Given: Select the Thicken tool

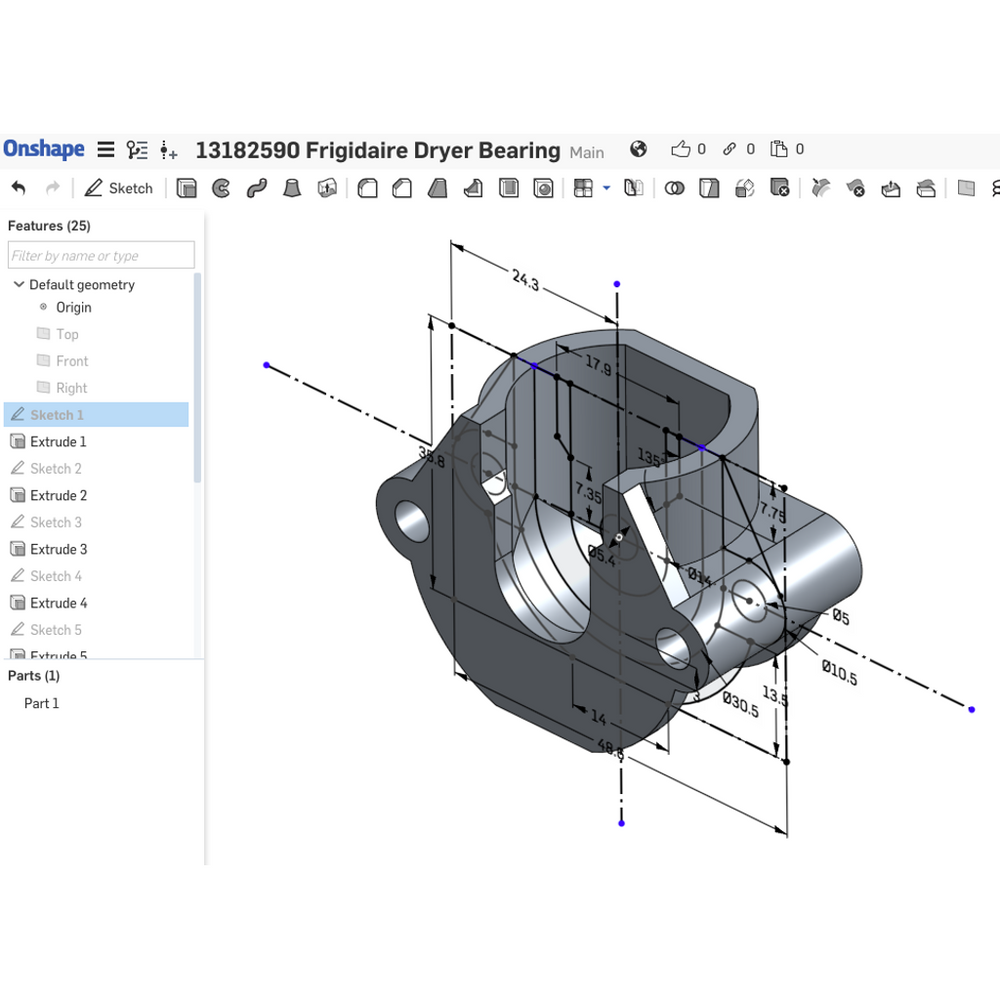Looking at the screenshot, I should point(327,188).
